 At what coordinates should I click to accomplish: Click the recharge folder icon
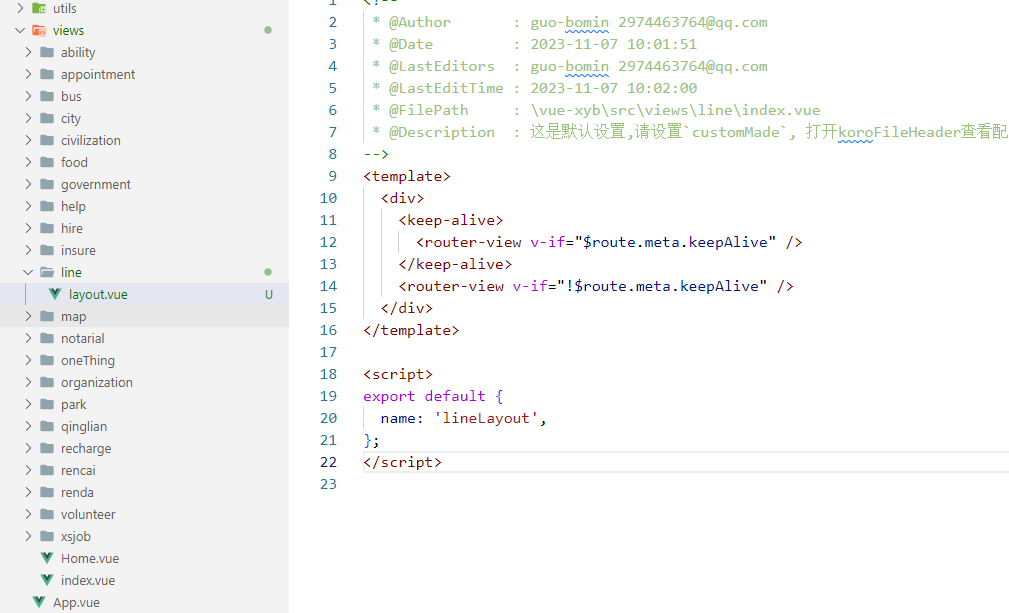coord(47,448)
